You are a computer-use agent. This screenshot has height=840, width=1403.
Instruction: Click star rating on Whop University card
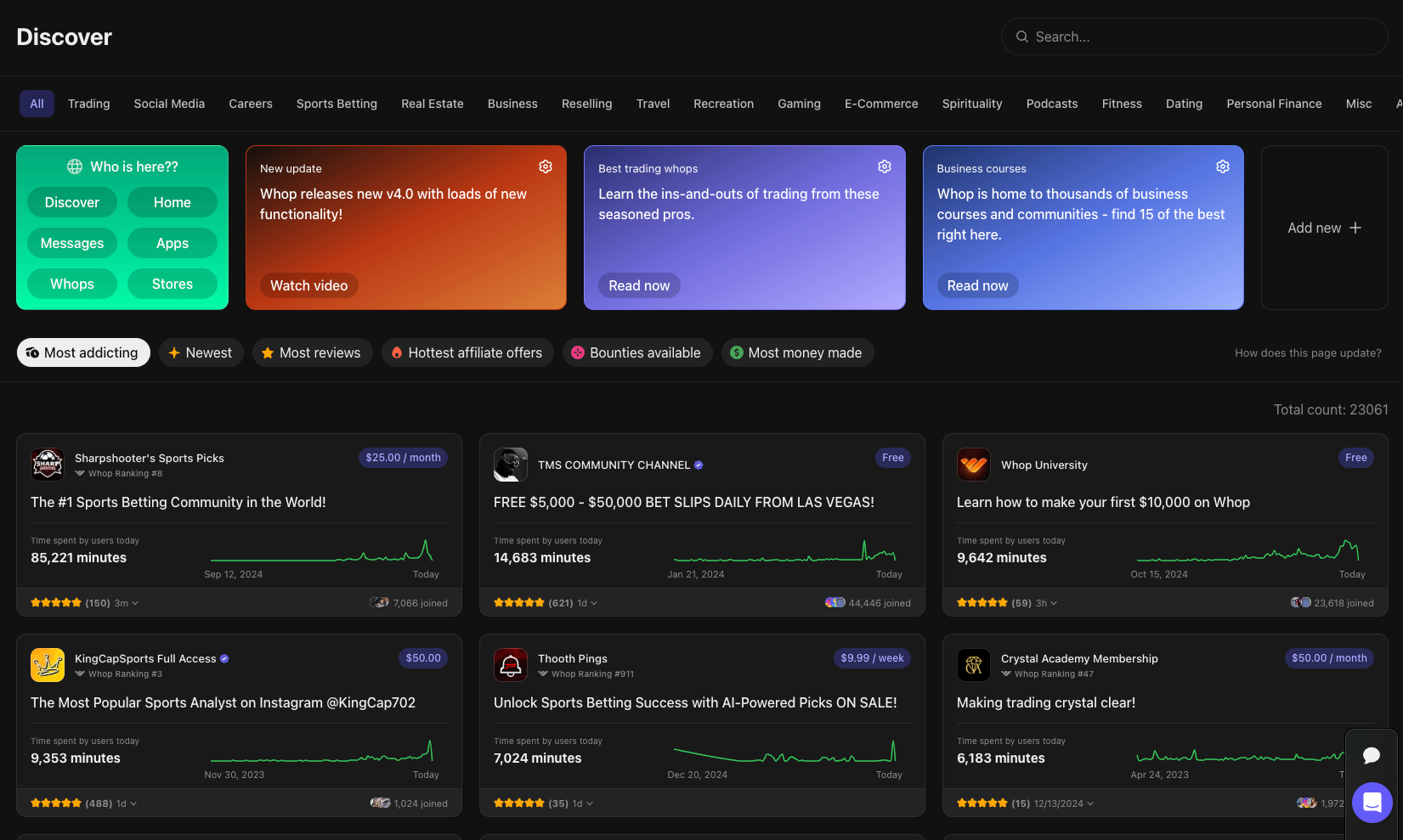982,603
